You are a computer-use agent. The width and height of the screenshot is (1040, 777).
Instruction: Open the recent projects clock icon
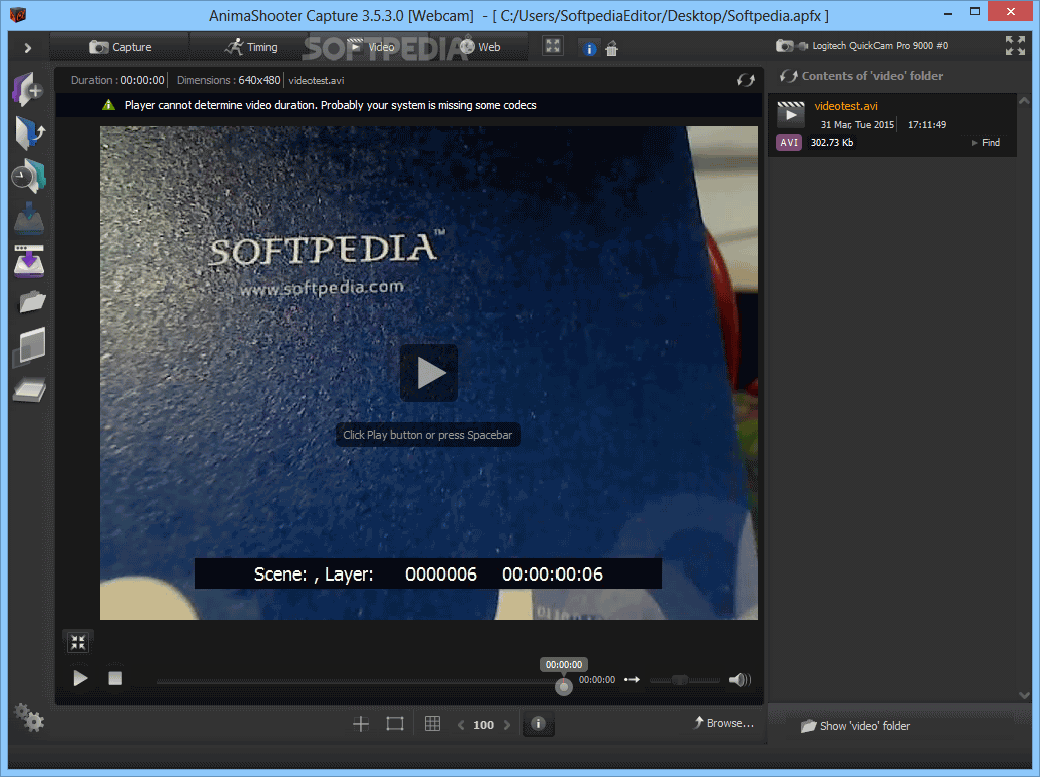(29, 176)
